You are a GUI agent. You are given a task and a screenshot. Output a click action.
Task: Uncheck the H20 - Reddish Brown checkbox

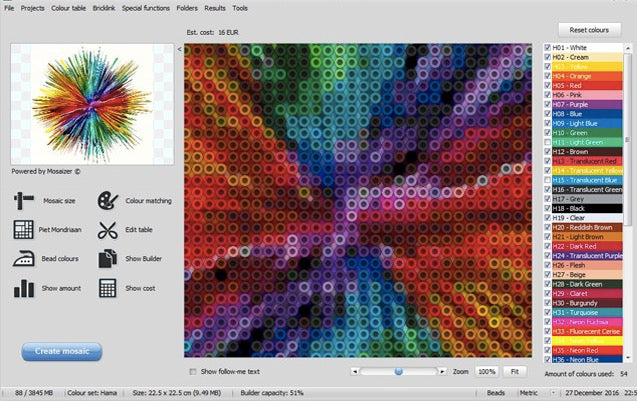[548, 228]
